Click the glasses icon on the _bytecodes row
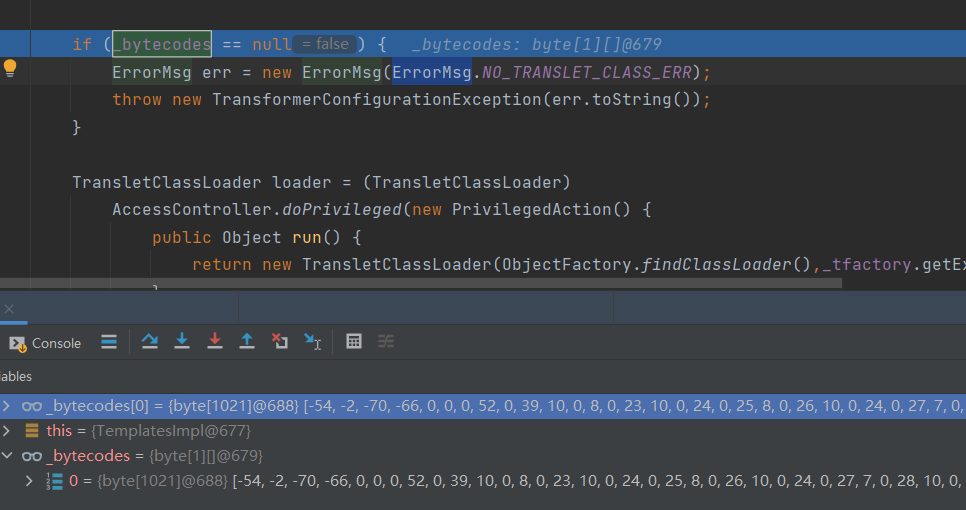 point(32,456)
